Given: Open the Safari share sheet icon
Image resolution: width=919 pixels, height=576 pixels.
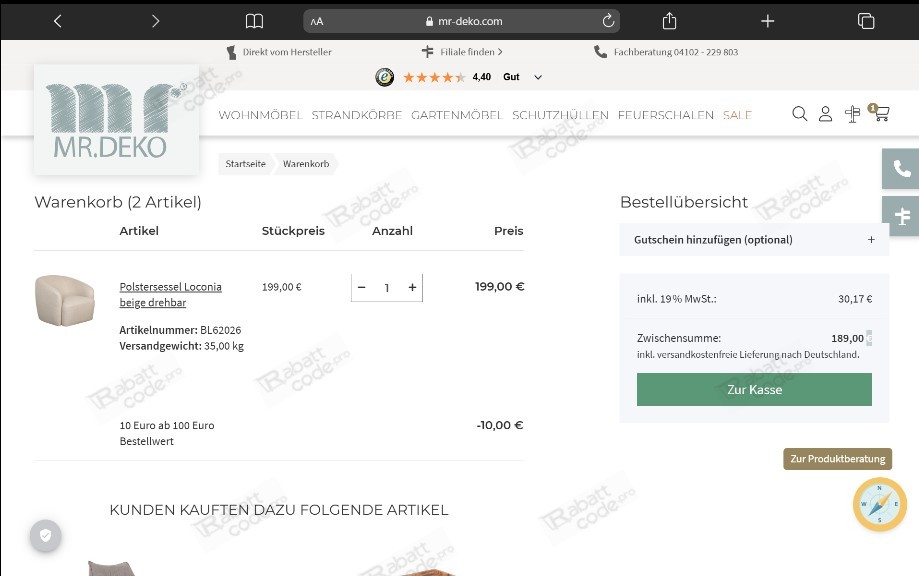Looking at the screenshot, I should [x=669, y=21].
